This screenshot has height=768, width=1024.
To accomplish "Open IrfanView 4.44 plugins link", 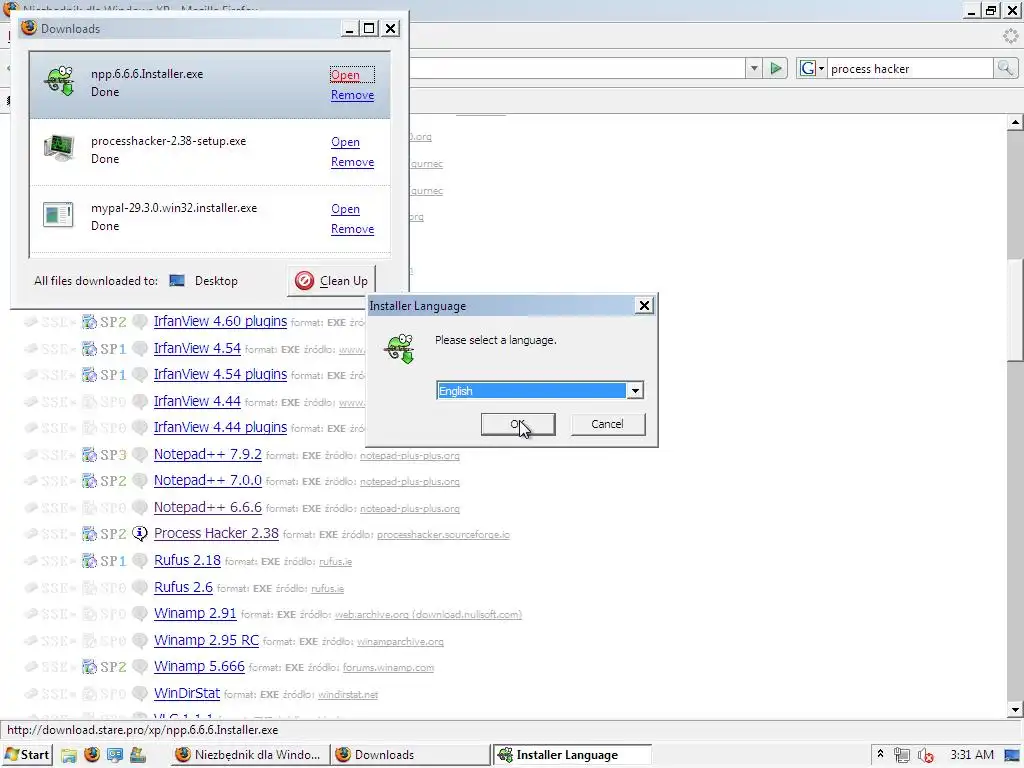I will coord(220,427).
